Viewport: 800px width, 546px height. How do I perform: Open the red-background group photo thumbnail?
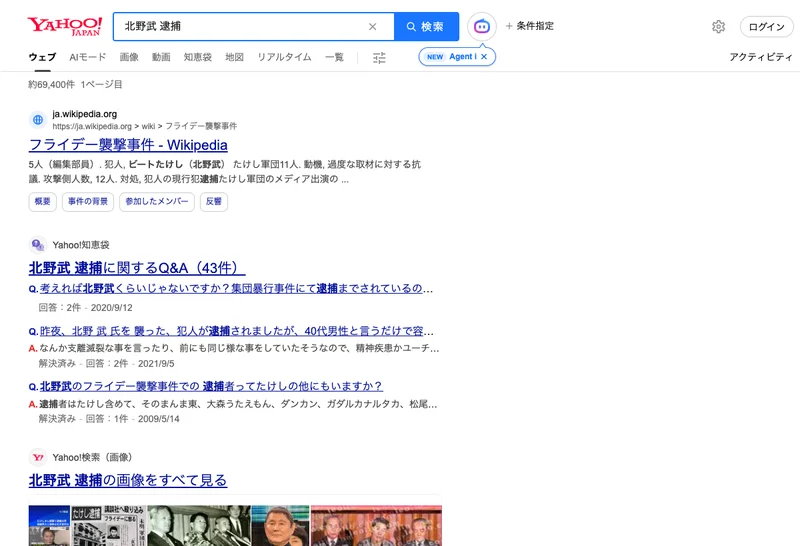coord(377,526)
